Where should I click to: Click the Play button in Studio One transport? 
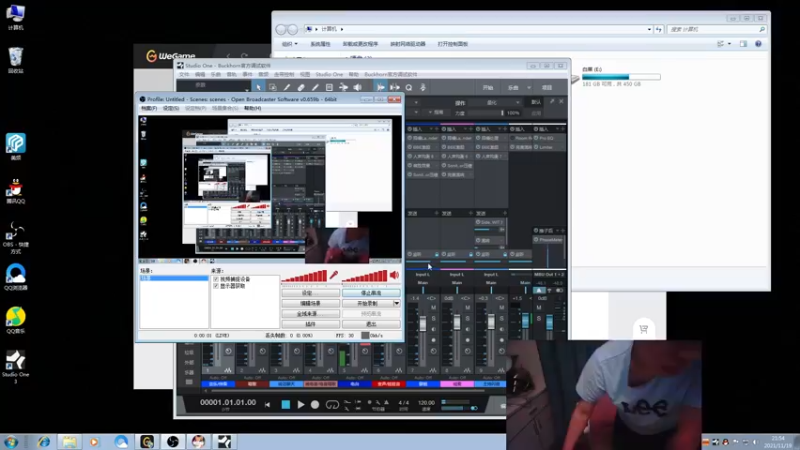[301, 404]
